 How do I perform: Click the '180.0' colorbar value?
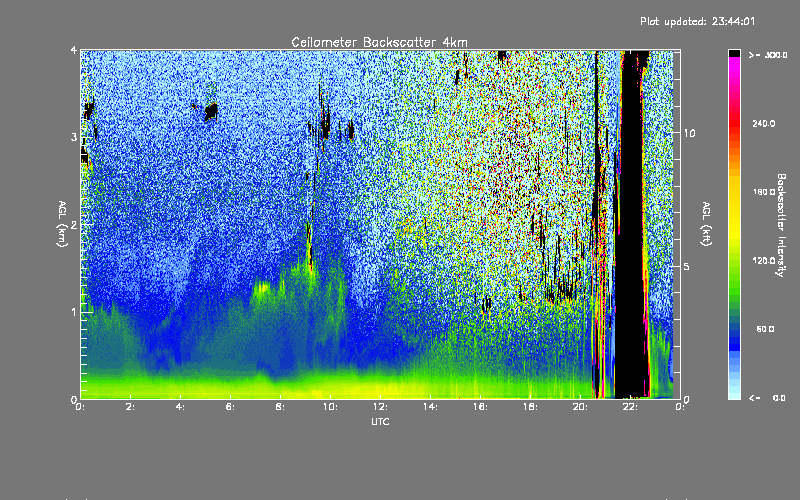coord(764,192)
